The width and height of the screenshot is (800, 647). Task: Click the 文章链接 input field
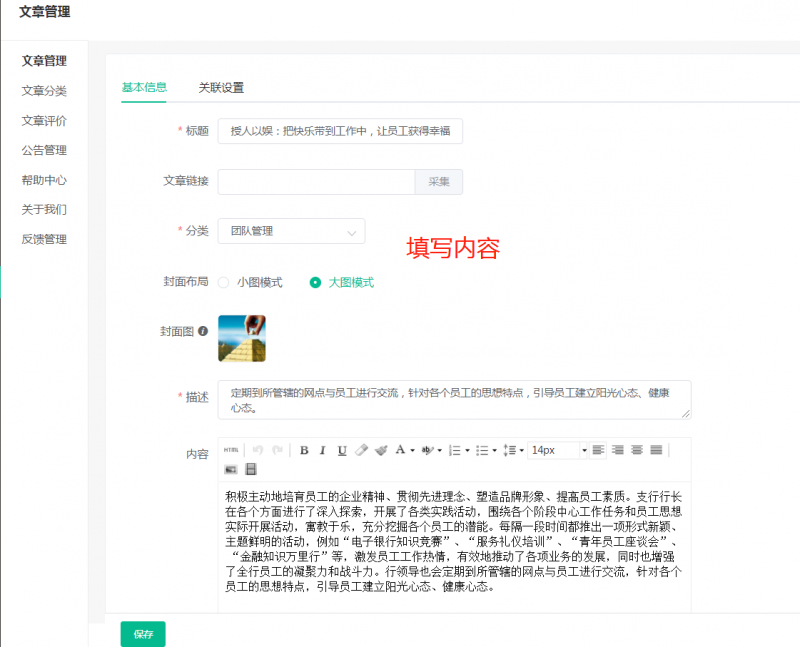pyautogui.click(x=316, y=182)
